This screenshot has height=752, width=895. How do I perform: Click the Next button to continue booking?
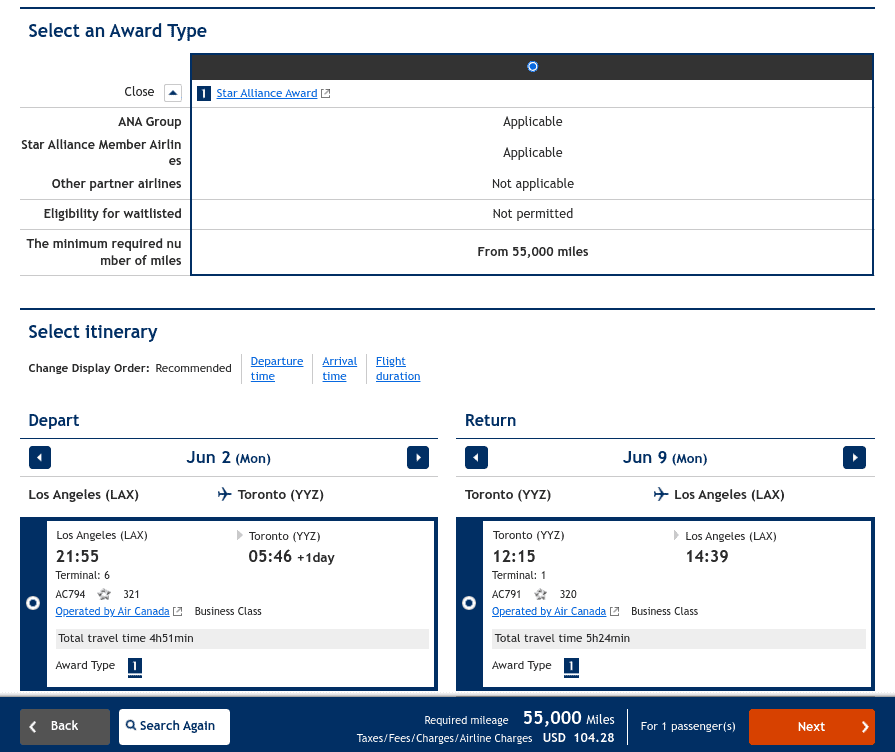tap(811, 727)
